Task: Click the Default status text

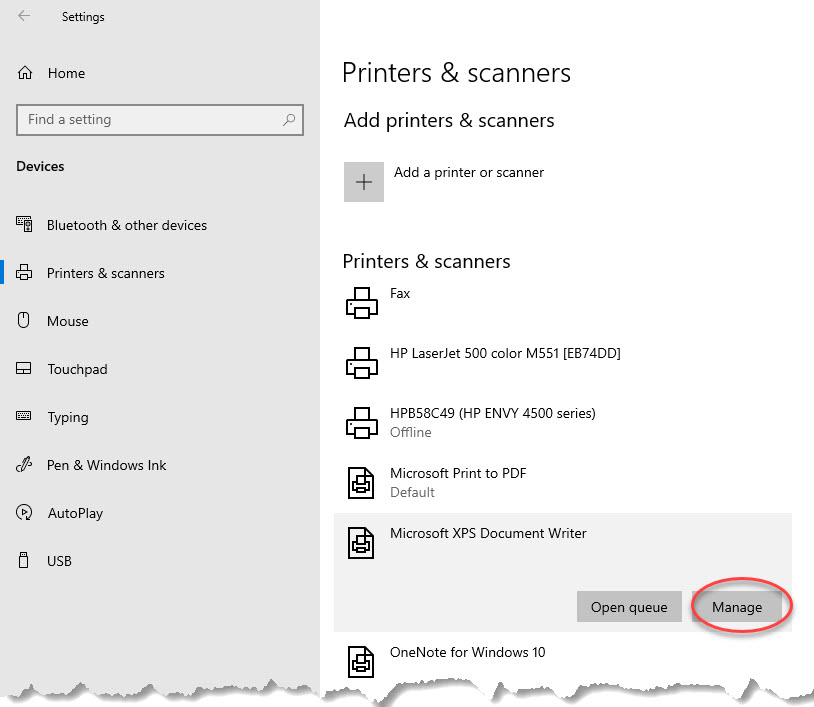Action: (412, 492)
